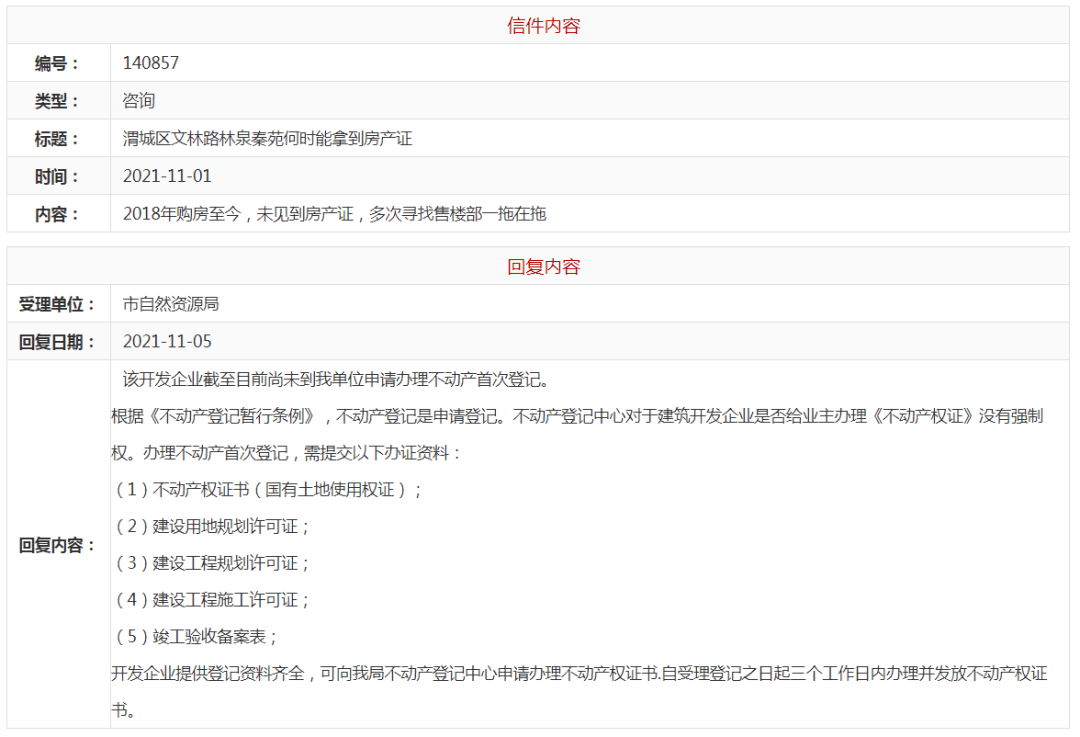Click item (4) 建设工程施工许可证
The width and height of the screenshot is (1080, 737).
(212, 599)
